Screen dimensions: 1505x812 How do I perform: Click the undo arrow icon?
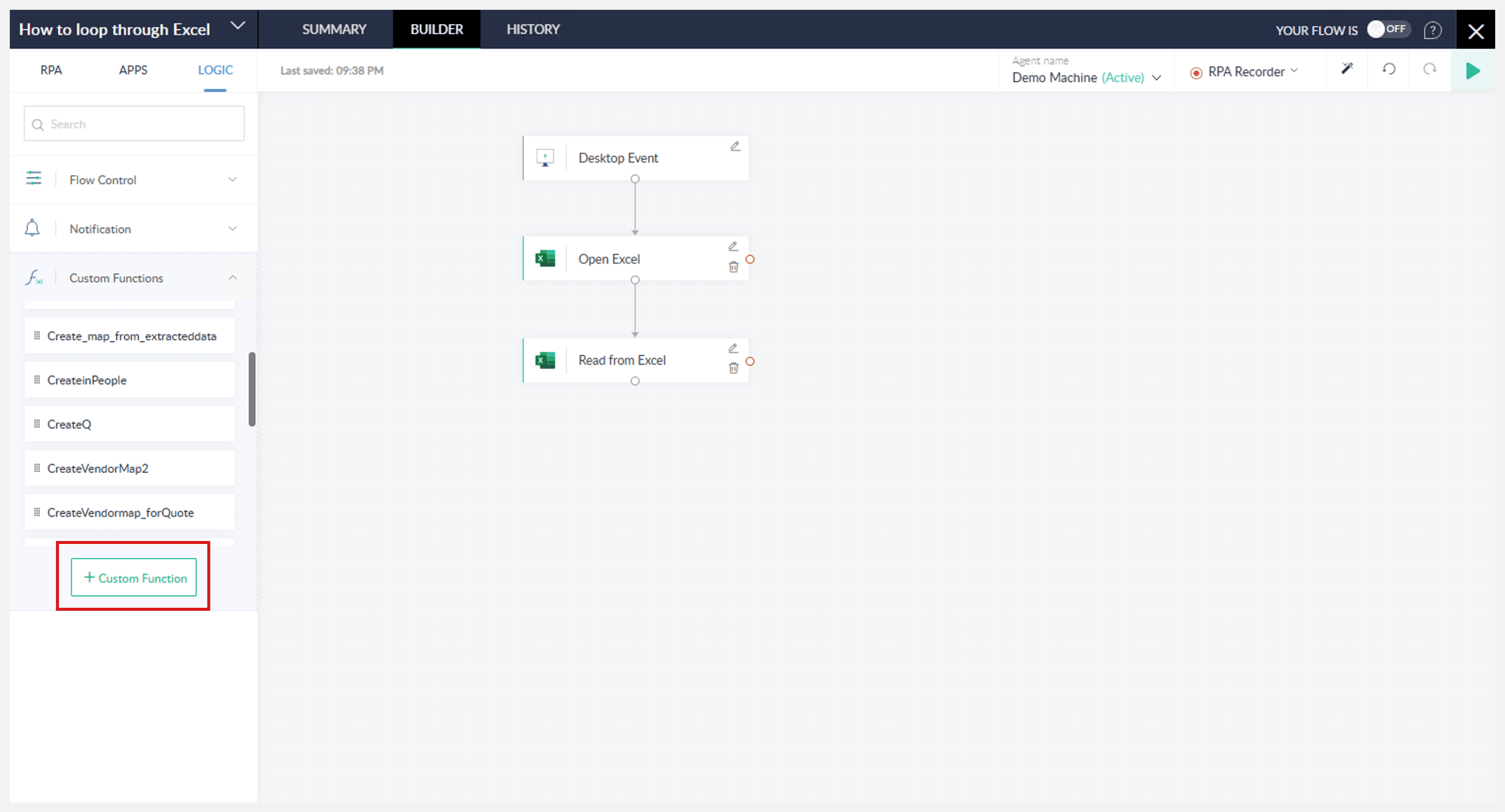[1389, 69]
